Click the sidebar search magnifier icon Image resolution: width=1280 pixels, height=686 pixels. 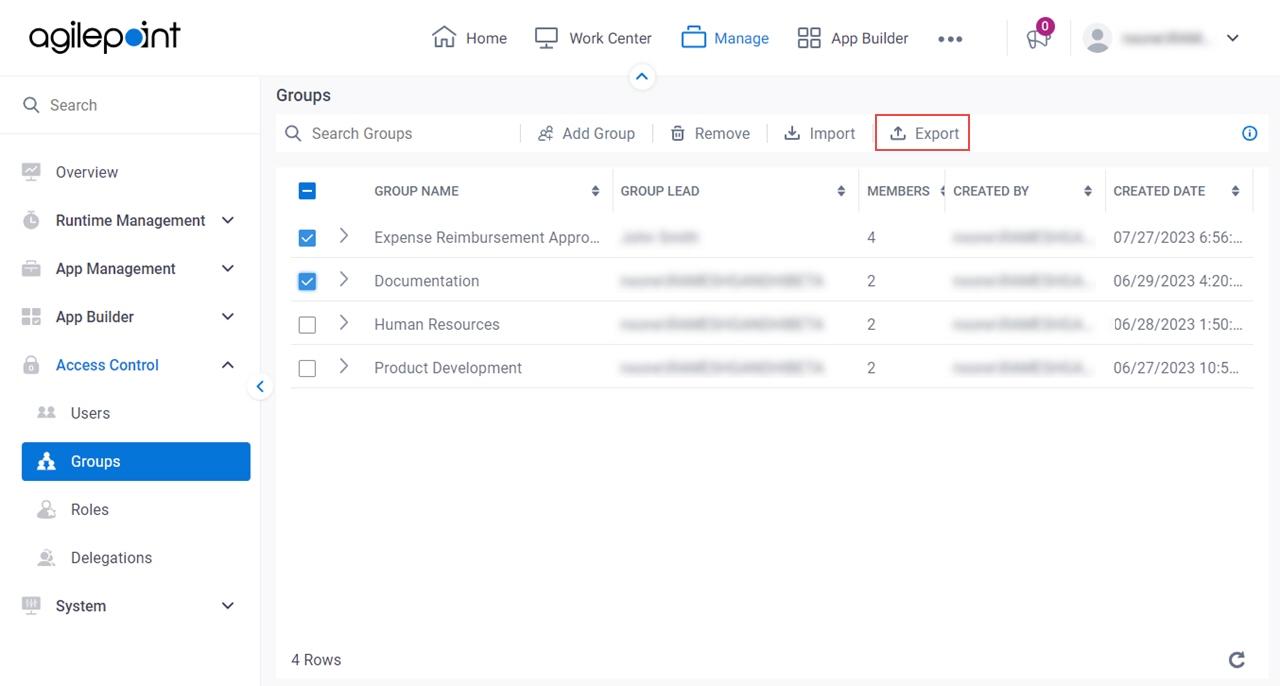coord(31,105)
